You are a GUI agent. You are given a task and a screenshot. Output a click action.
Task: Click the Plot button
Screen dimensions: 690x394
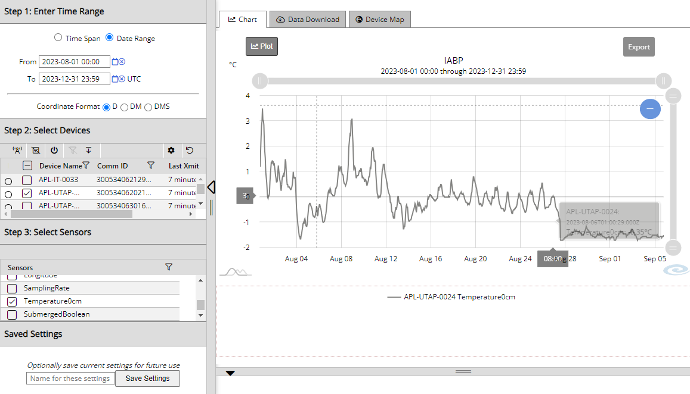point(262,46)
